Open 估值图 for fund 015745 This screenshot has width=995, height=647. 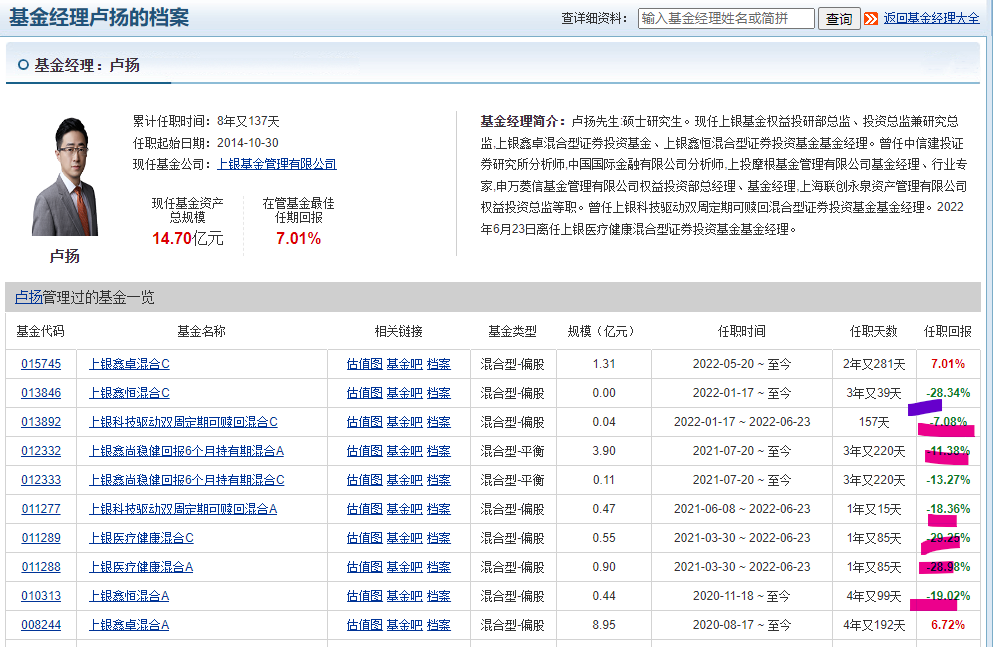point(365,364)
